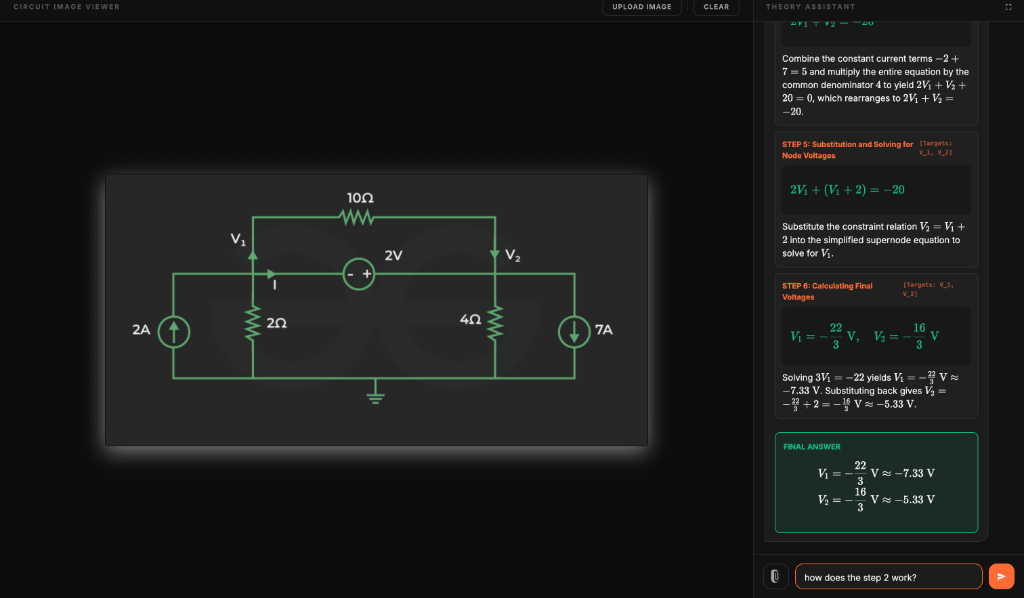Select the uploaded circuit diagram image
The image size is (1024, 598).
[x=376, y=310]
